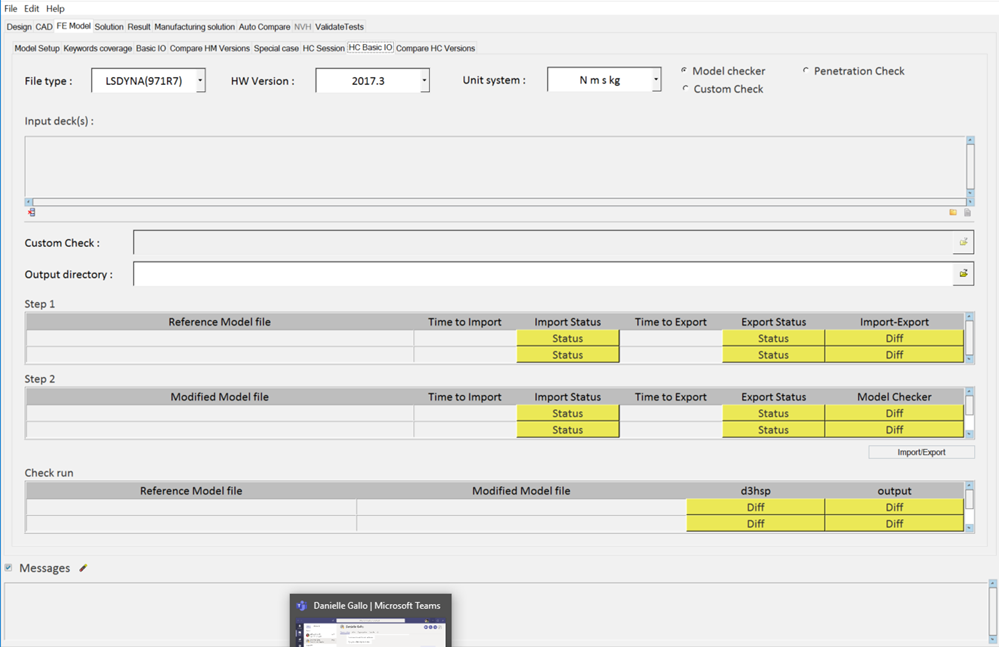Browse for Output directory folder icon

point(963,273)
